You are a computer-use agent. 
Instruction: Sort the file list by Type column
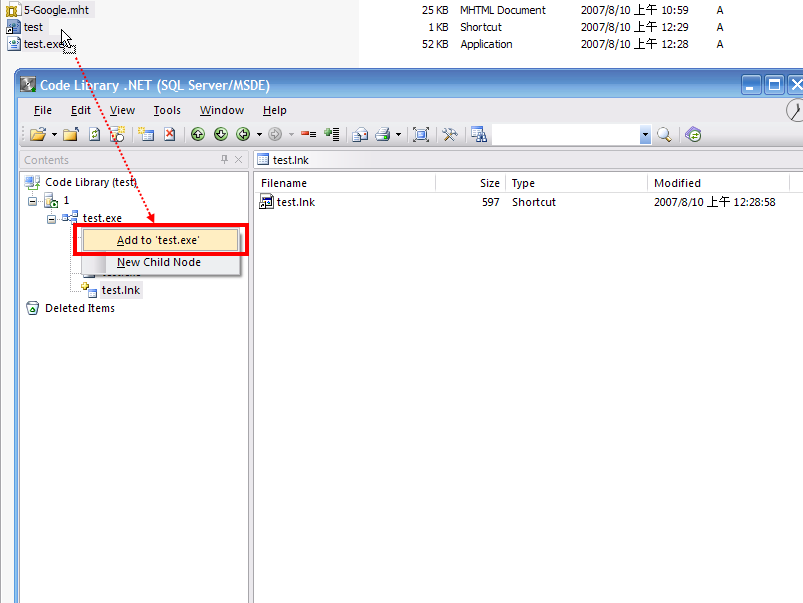coord(577,183)
